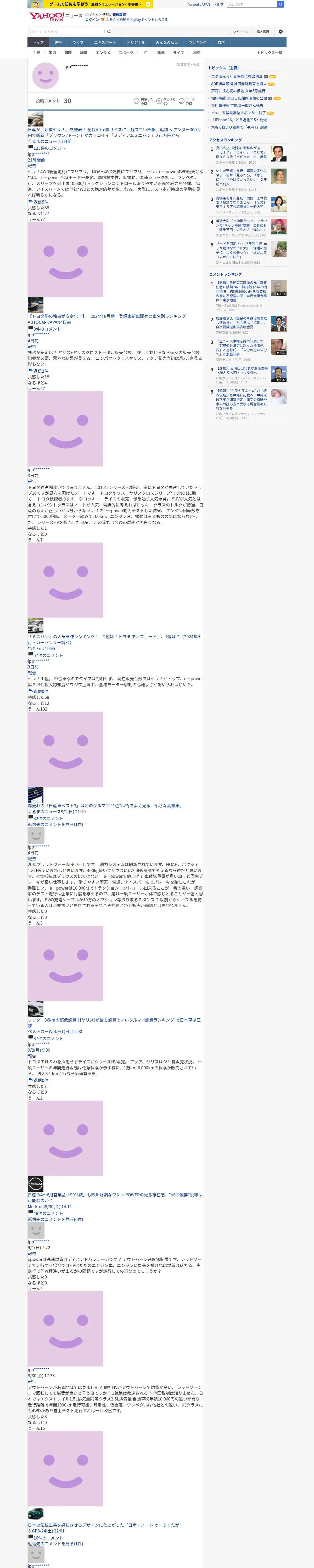Open the Yahoo! JAPAN News logo

click(55, 16)
